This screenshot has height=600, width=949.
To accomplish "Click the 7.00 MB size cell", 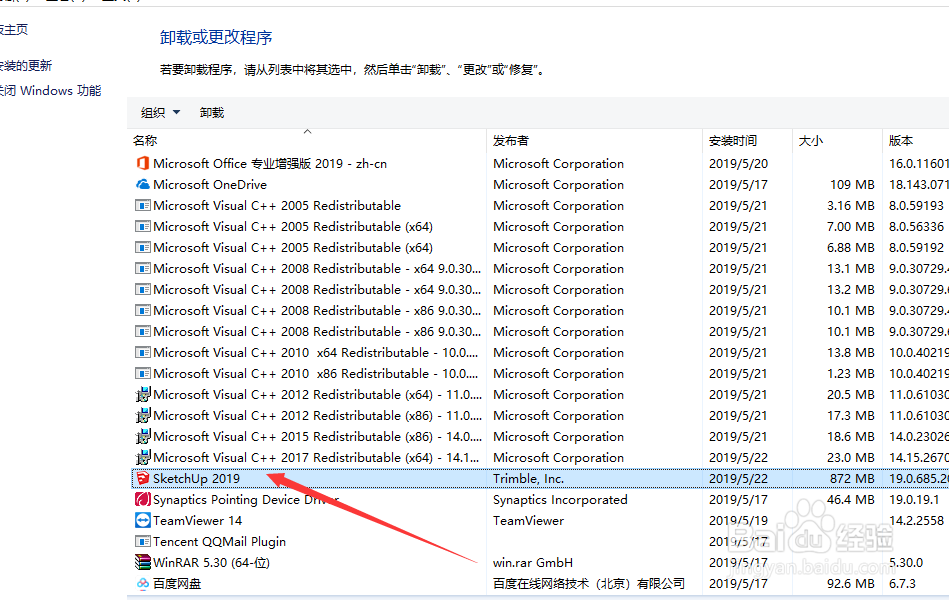I will pyautogui.click(x=850, y=226).
